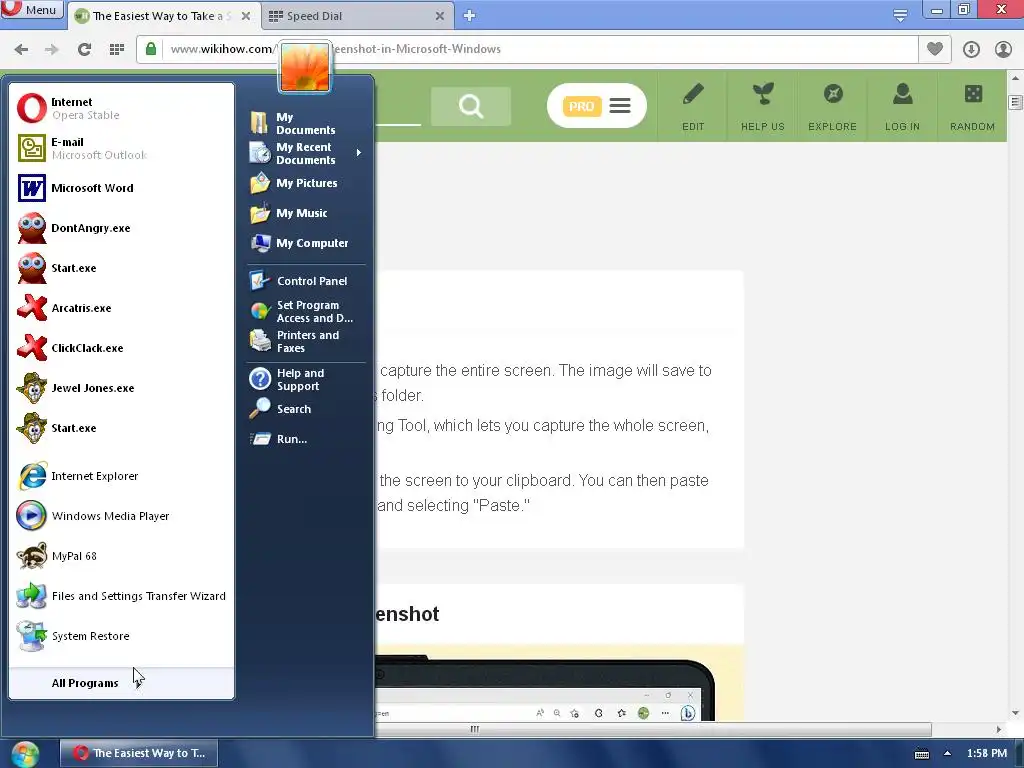Open Help and Support

(x=306, y=379)
